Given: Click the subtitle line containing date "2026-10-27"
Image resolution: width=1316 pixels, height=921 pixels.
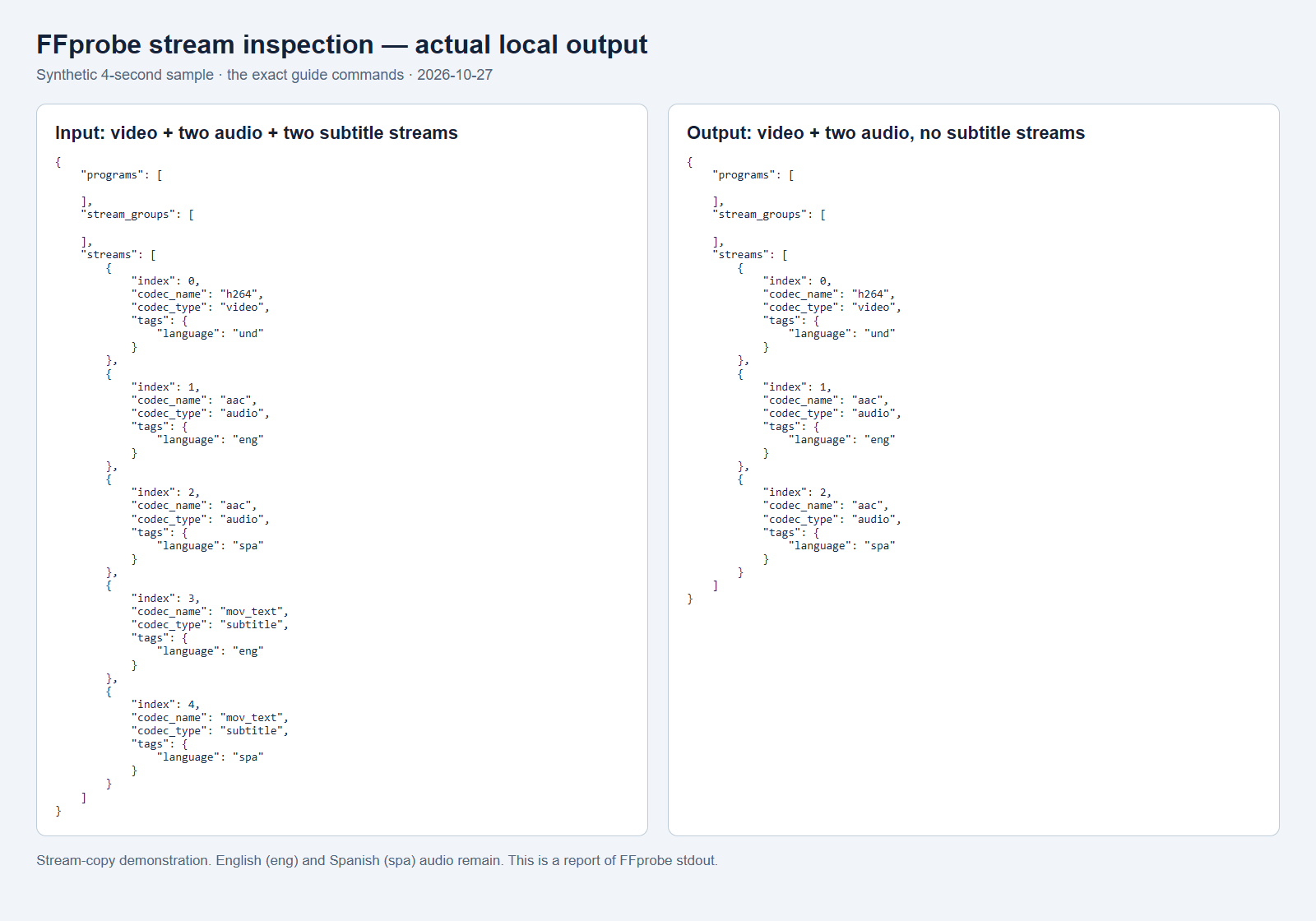Looking at the screenshot, I should click(264, 75).
